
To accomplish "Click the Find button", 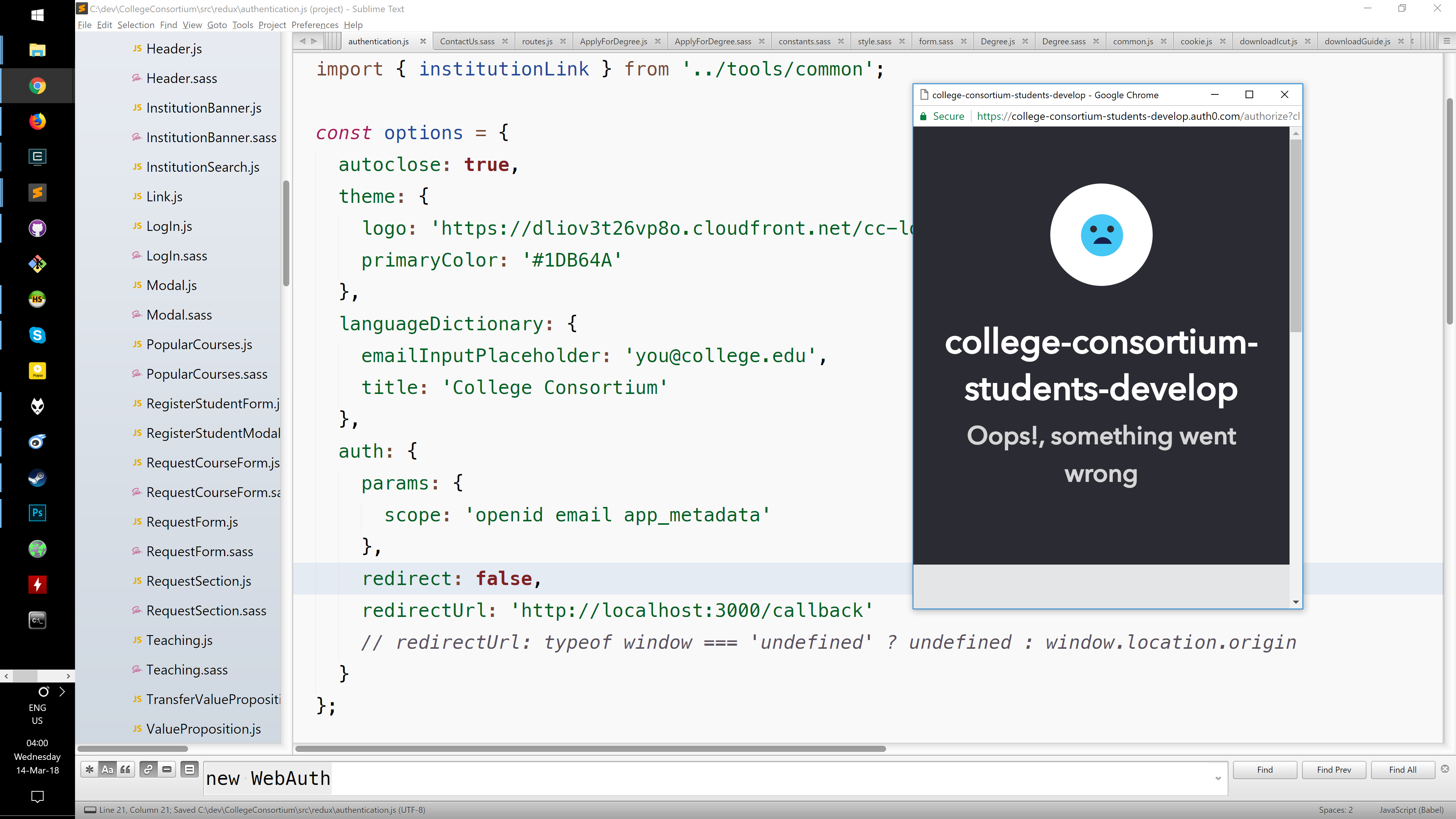I will point(1265,770).
